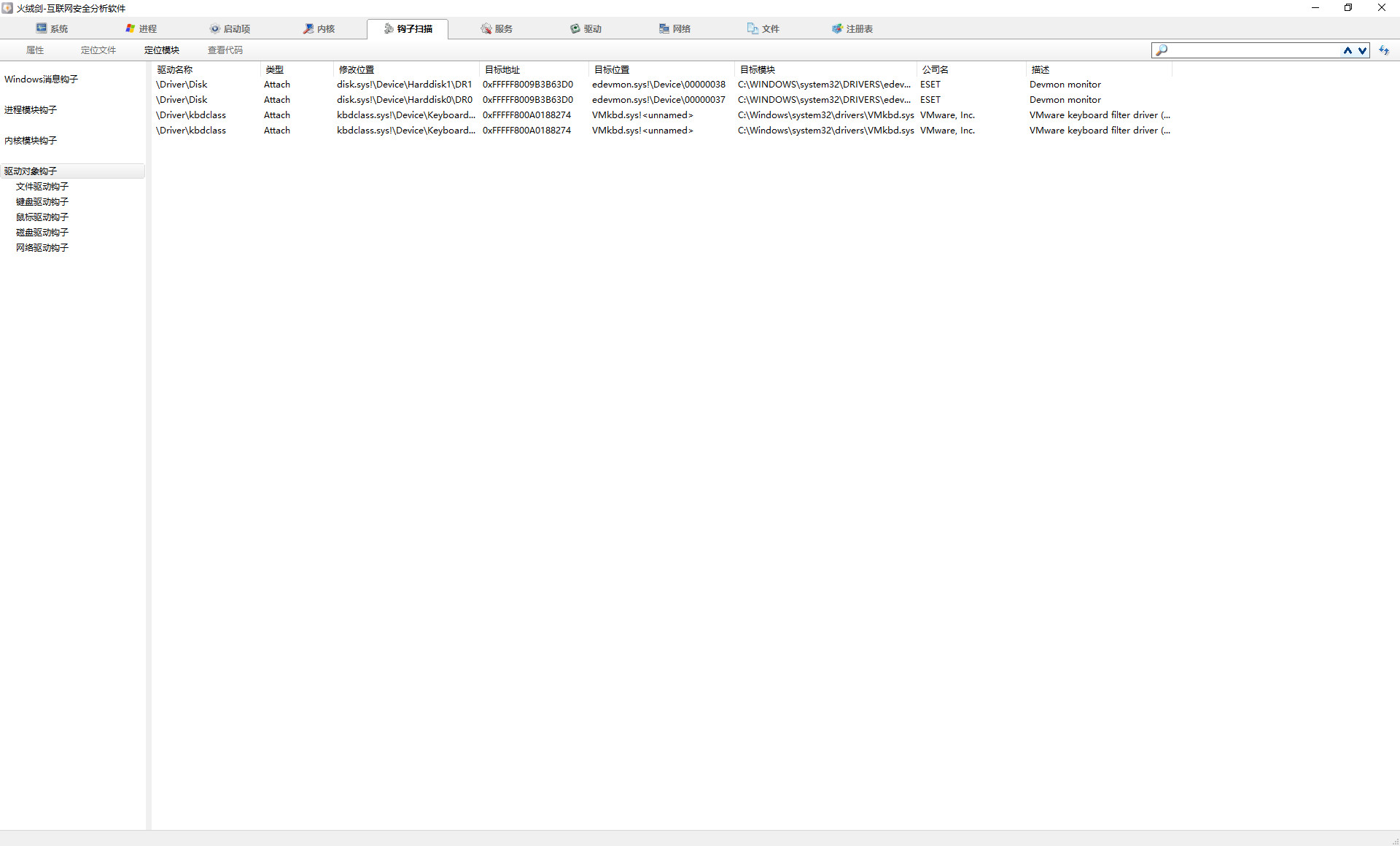Open the 启动项 (Startup) tab

point(230,28)
